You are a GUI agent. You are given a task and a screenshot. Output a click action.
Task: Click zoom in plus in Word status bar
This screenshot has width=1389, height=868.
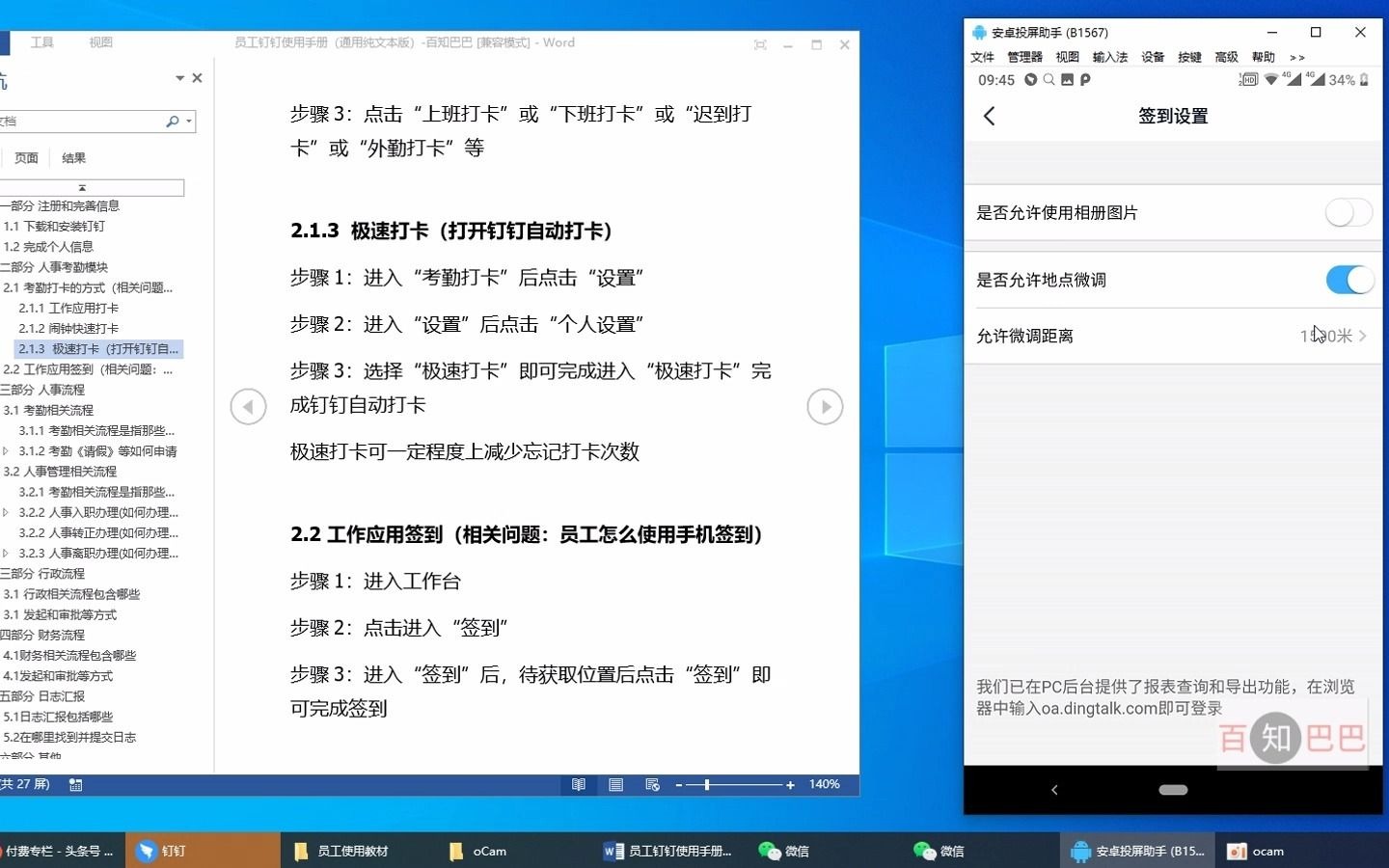[x=790, y=785]
